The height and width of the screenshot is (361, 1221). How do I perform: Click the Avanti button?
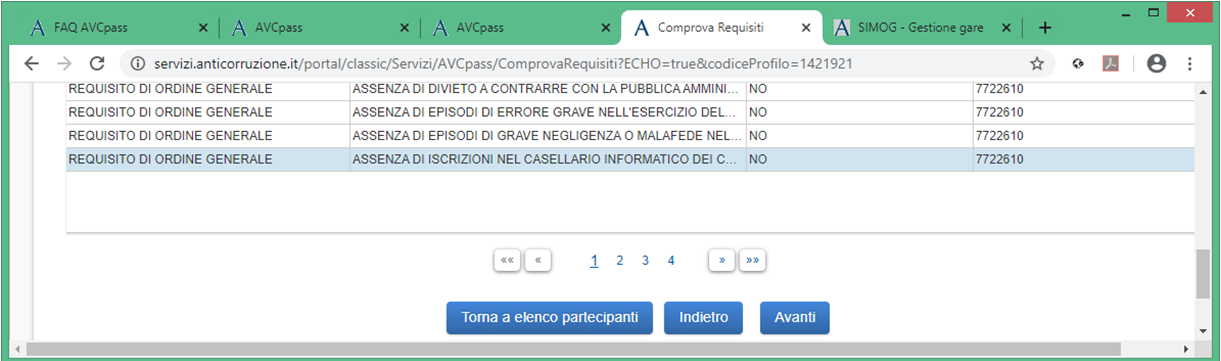pos(795,317)
